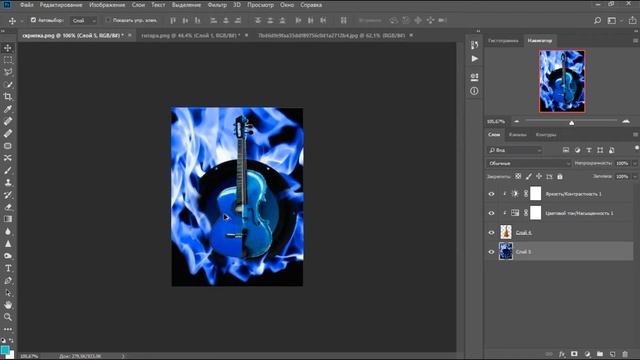Hide the Слой 4 layer
The image size is (640, 360).
tap(491, 232)
